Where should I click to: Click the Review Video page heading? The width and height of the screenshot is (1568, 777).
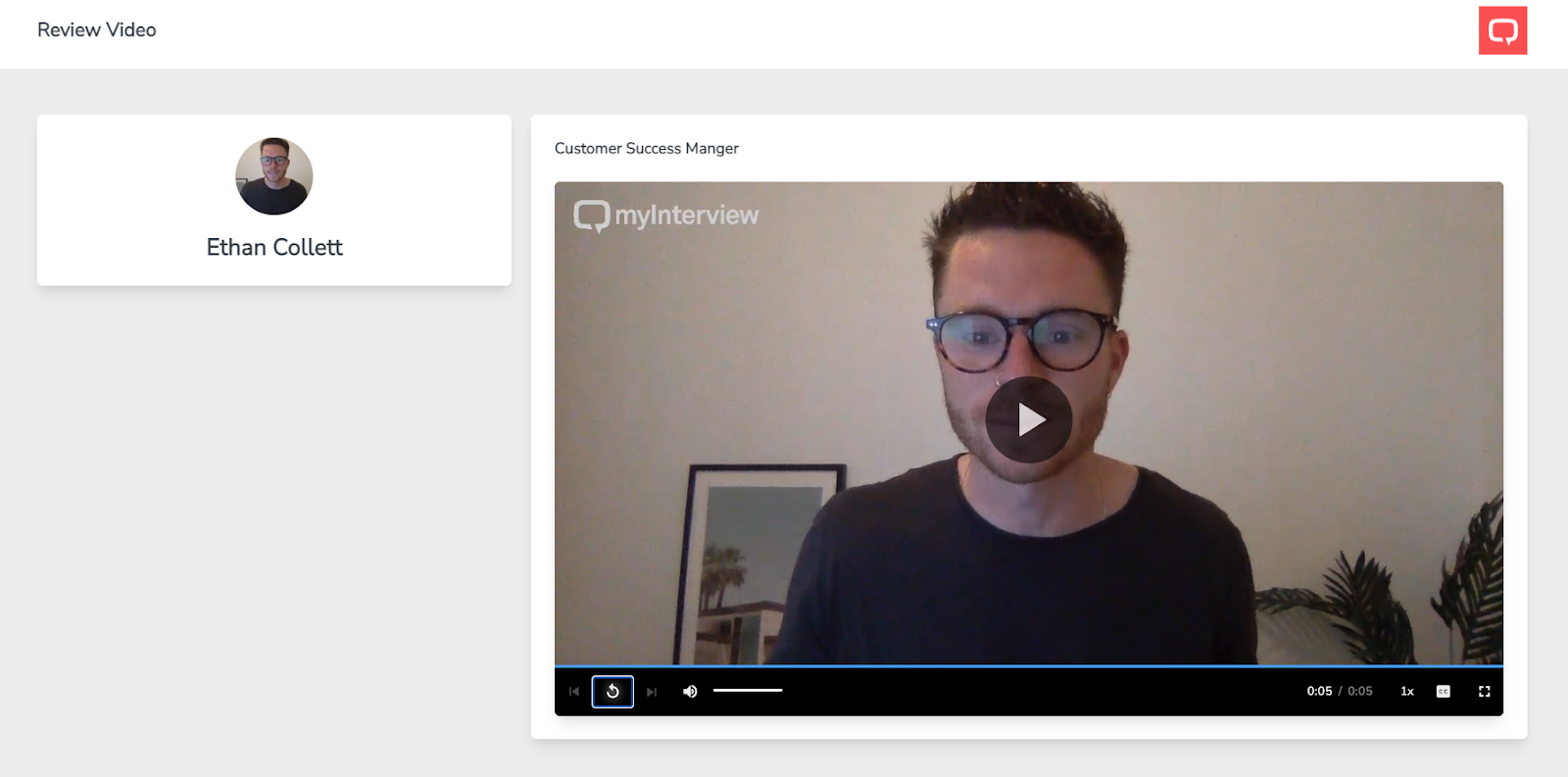click(97, 30)
